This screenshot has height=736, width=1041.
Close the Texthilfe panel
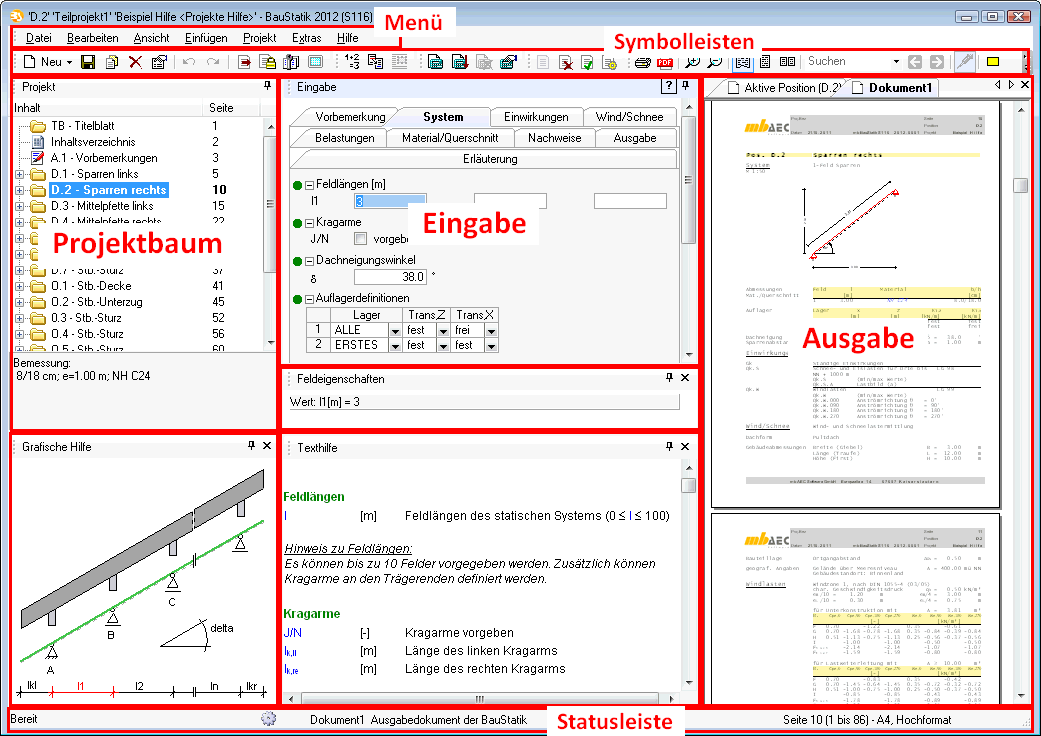(685, 447)
